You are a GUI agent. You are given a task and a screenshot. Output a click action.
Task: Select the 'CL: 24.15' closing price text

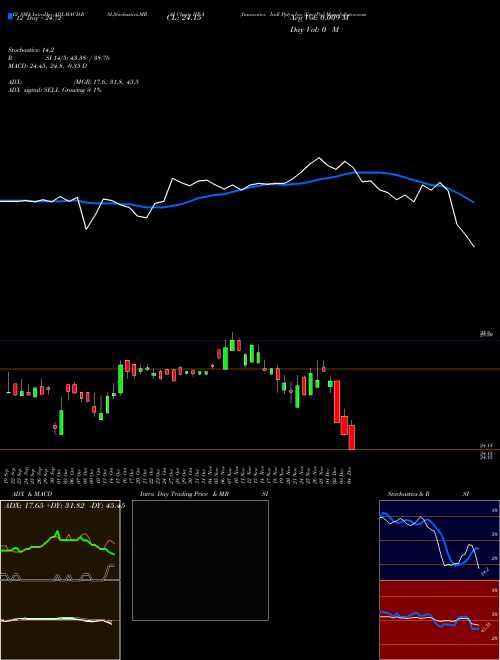click(x=184, y=18)
